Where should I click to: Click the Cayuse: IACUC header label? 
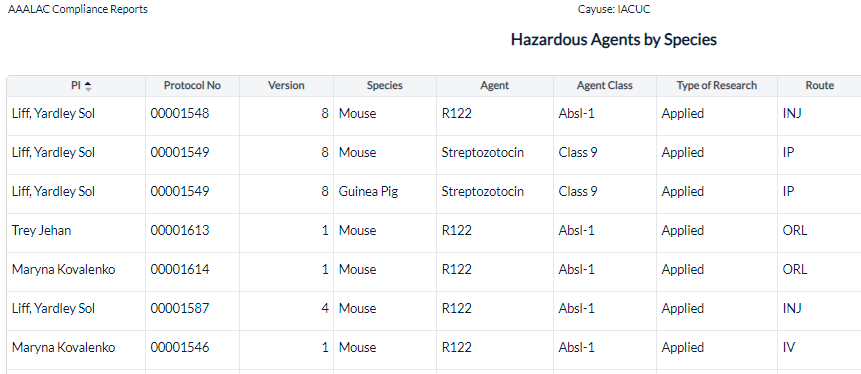[x=614, y=9]
